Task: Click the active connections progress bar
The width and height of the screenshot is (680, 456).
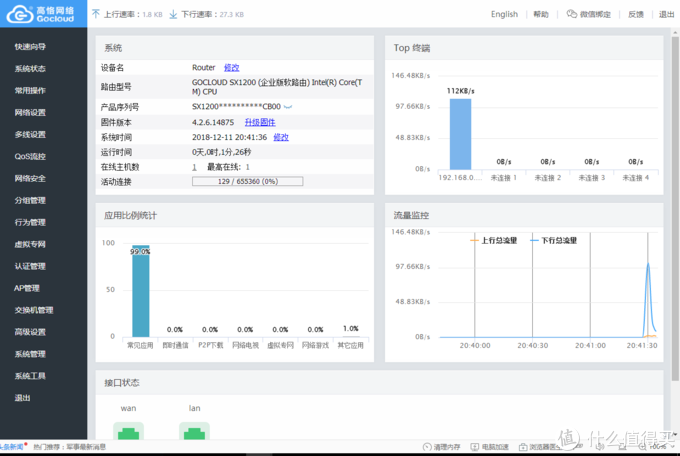Action: tap(248, 181)
